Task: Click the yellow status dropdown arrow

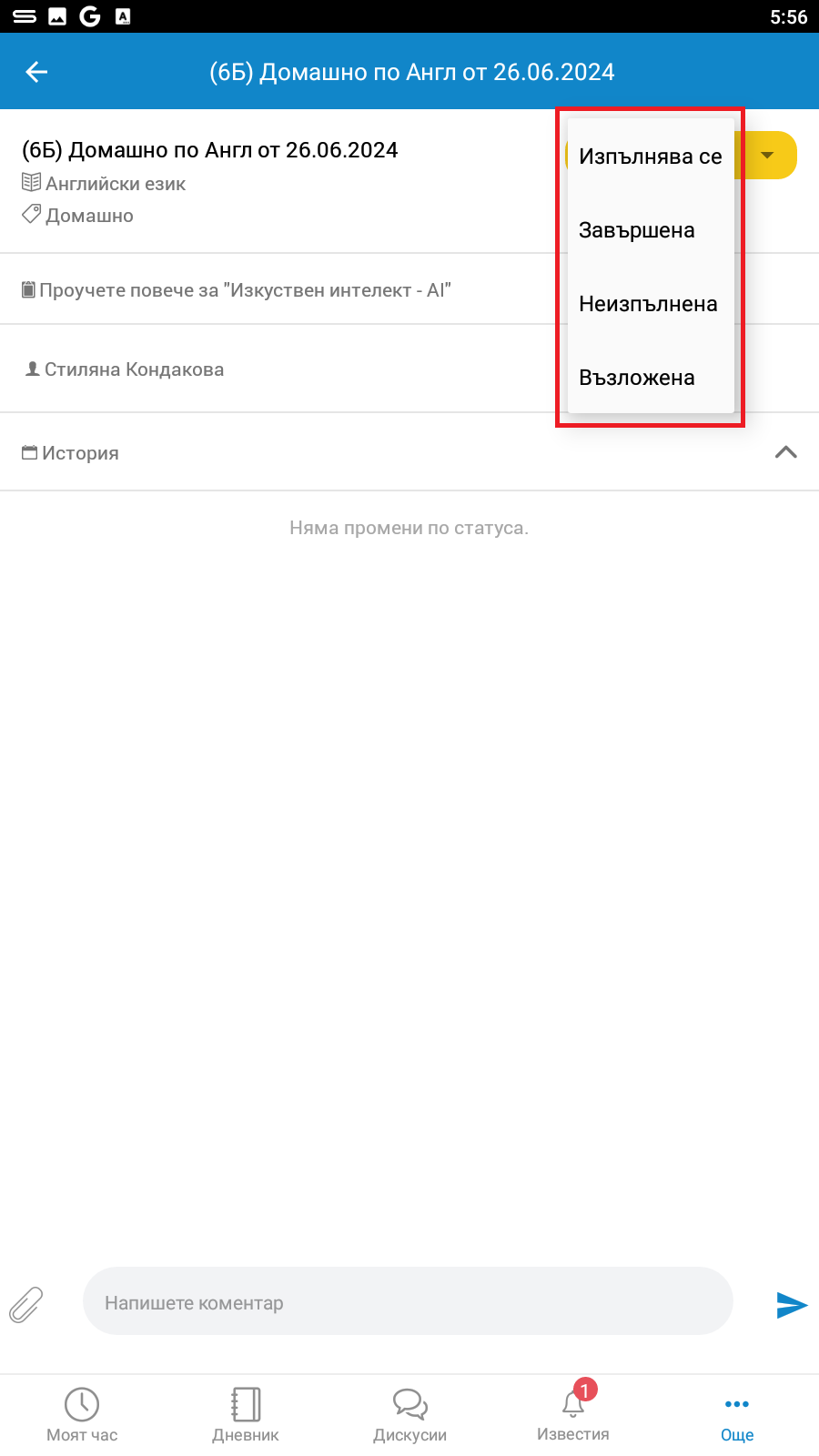Action: tap(767, 156)
